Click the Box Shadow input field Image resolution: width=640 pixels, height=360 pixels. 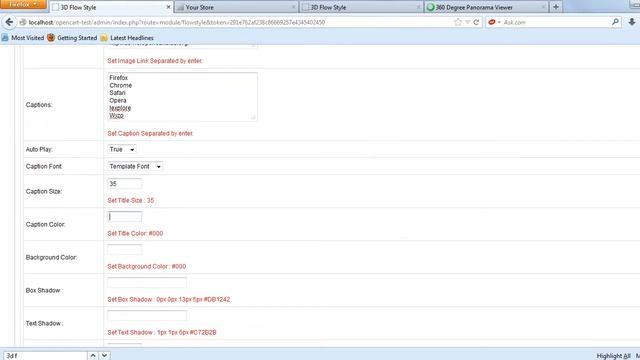click(x=147, y=282)
